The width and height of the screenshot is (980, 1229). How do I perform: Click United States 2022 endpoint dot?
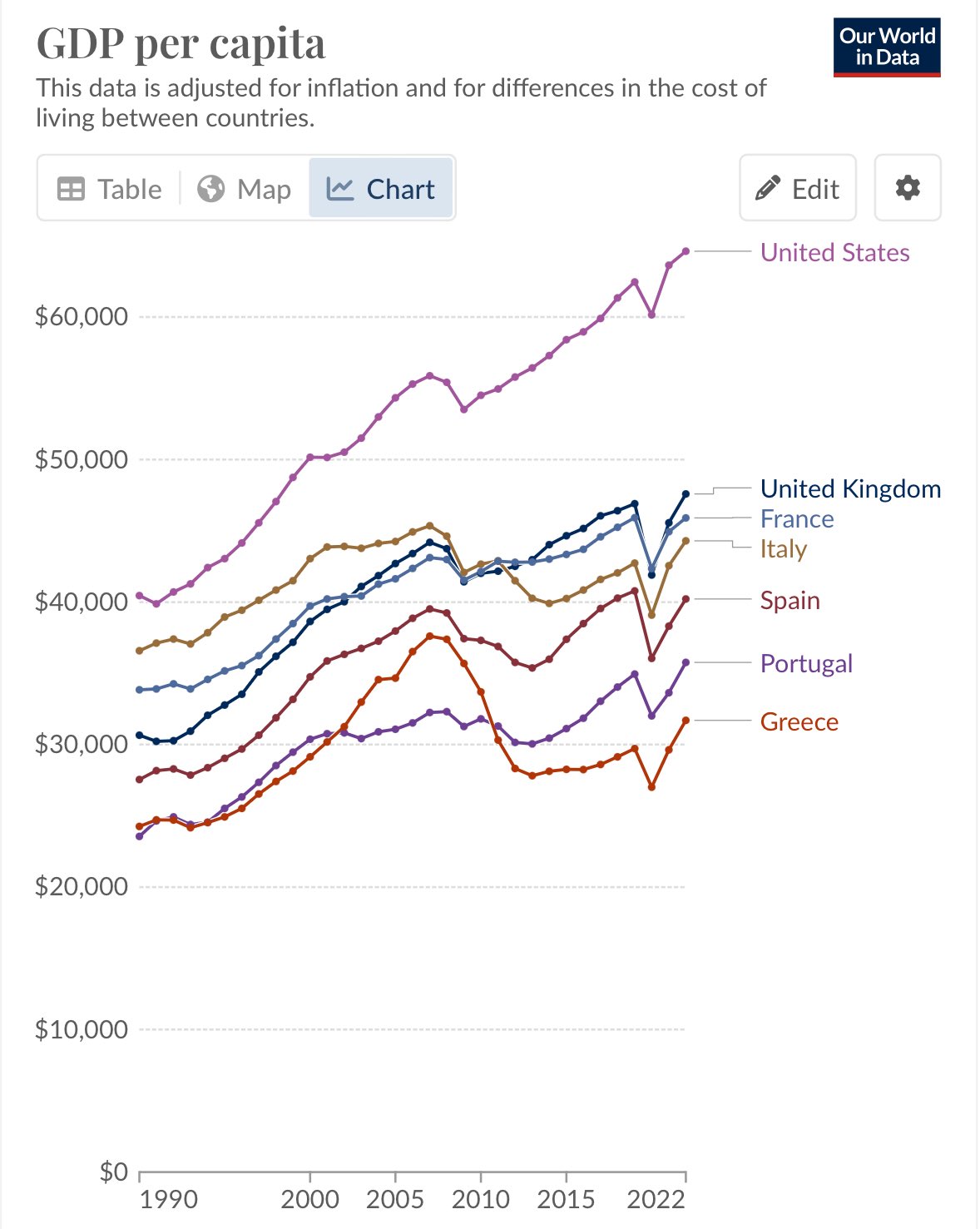686,250
